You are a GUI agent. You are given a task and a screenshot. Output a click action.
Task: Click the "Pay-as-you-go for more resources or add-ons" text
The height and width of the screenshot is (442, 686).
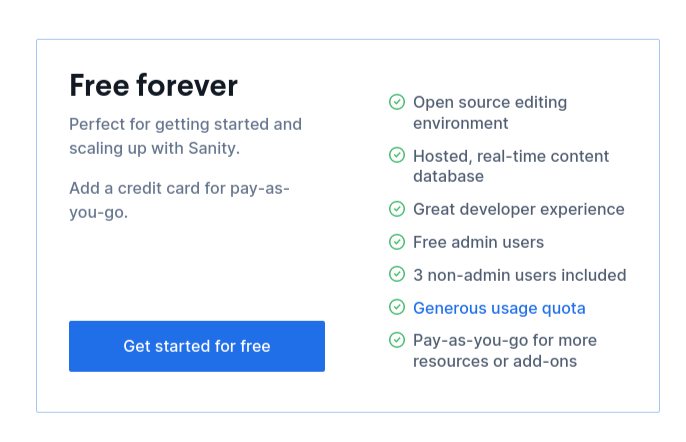(504, 351)
